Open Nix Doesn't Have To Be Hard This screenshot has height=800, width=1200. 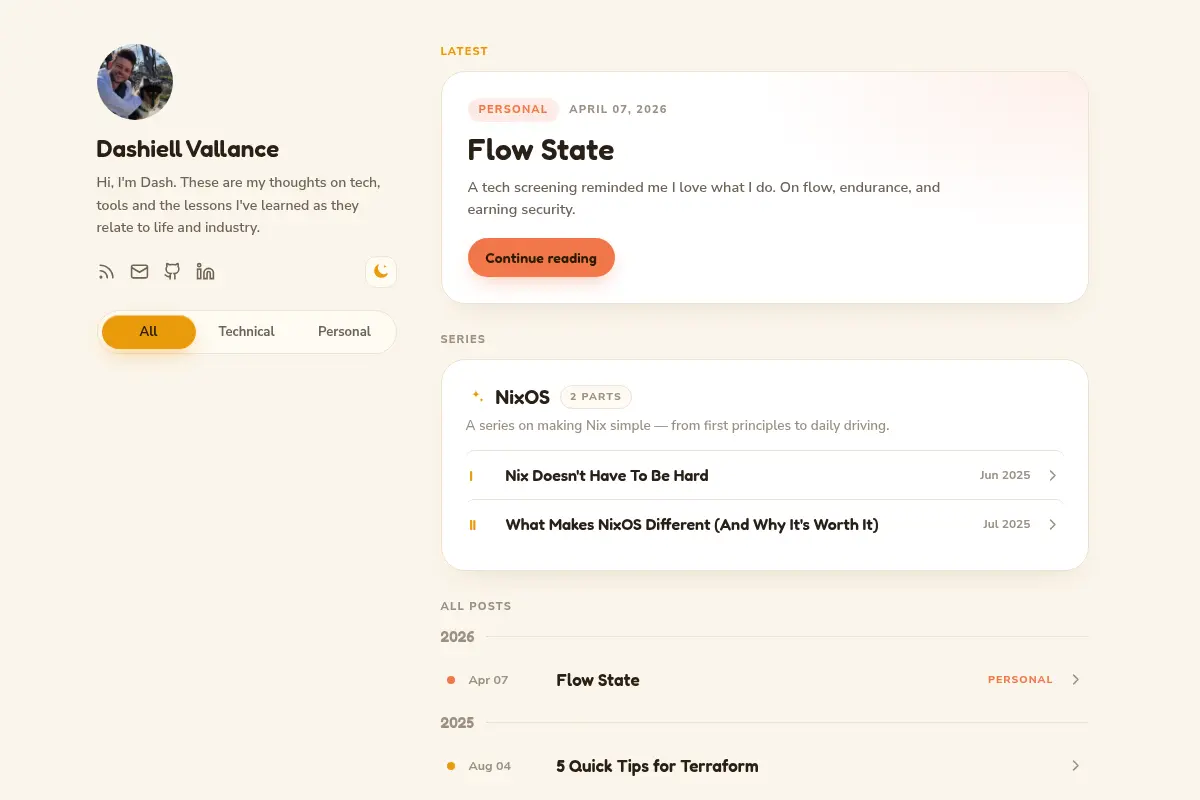pyautogui.click(x=607, y=476)
